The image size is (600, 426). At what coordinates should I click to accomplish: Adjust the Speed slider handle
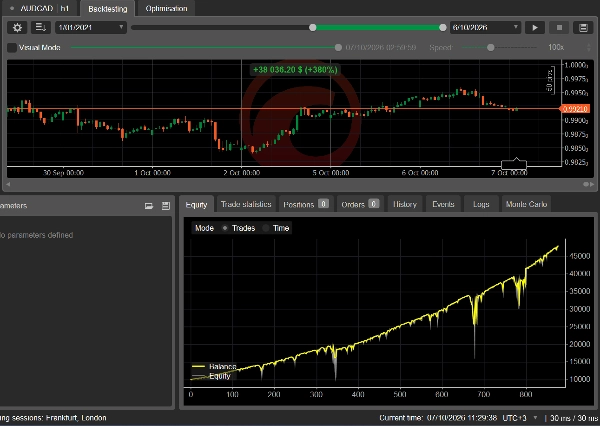point(491,47)
